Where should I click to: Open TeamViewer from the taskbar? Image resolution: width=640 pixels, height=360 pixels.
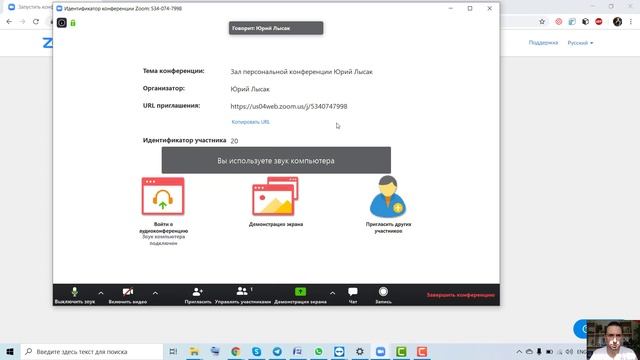339,351
